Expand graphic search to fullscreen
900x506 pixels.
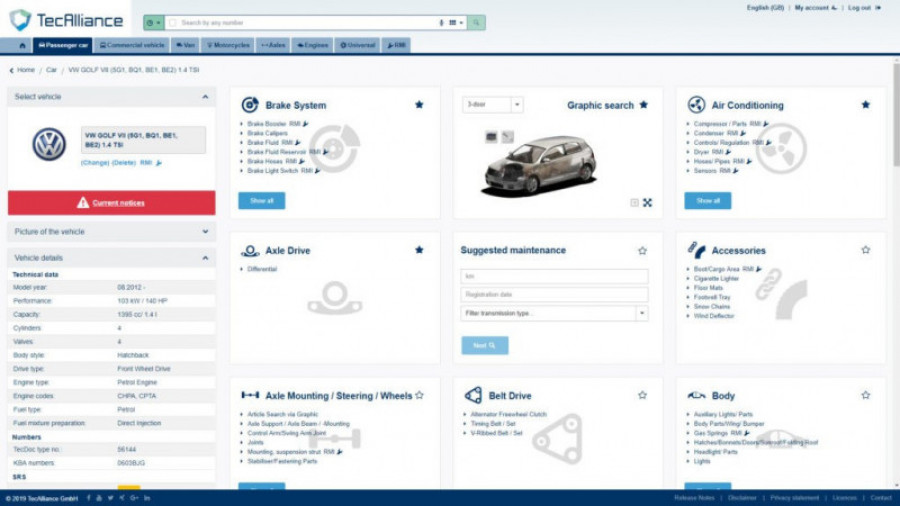[647, 203]
